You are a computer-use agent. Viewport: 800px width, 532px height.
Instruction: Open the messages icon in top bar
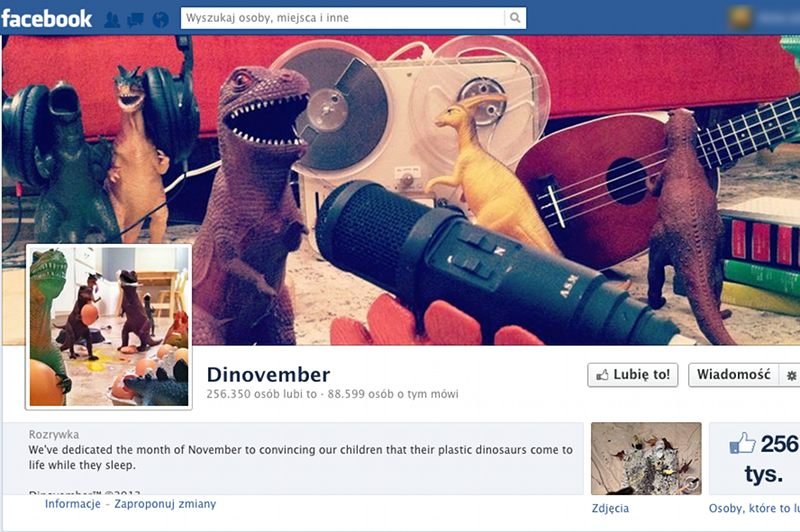pos(136,20)
